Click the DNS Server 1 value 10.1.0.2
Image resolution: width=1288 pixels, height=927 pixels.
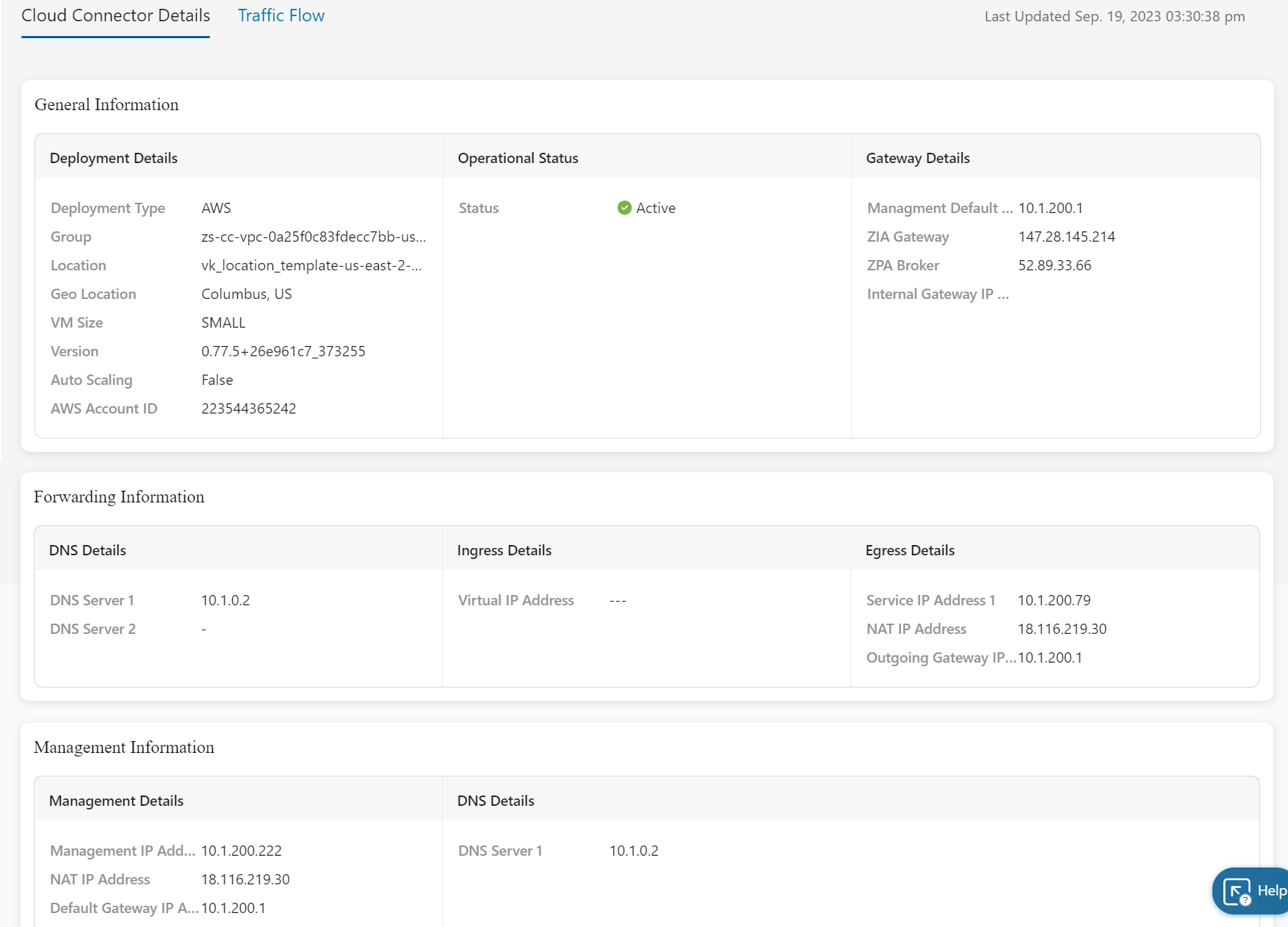(x=225, y=599)
